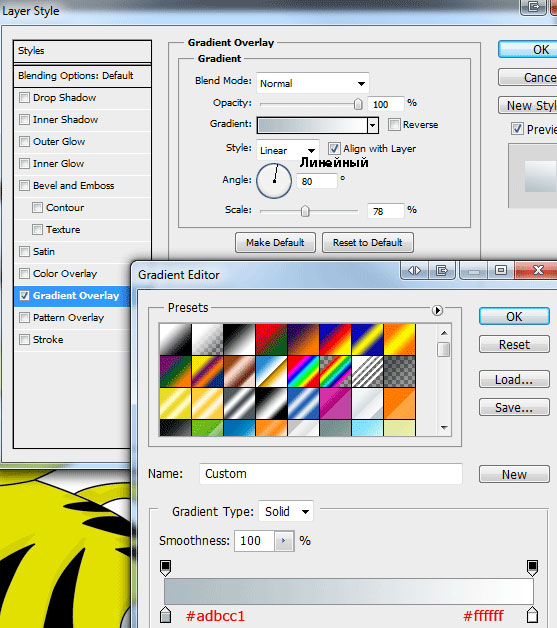Click the Angle value field
Screen dimensions: 557x628
(317, 181)
